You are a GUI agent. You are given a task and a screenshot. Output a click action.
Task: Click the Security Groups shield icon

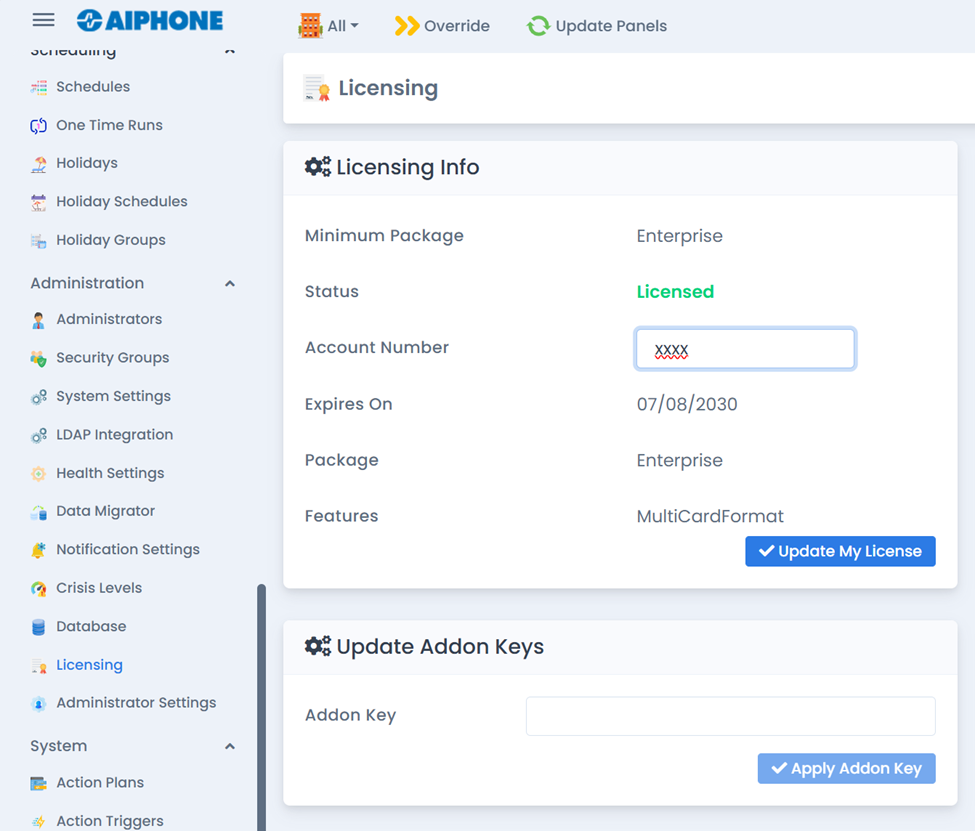pos(39,358)
